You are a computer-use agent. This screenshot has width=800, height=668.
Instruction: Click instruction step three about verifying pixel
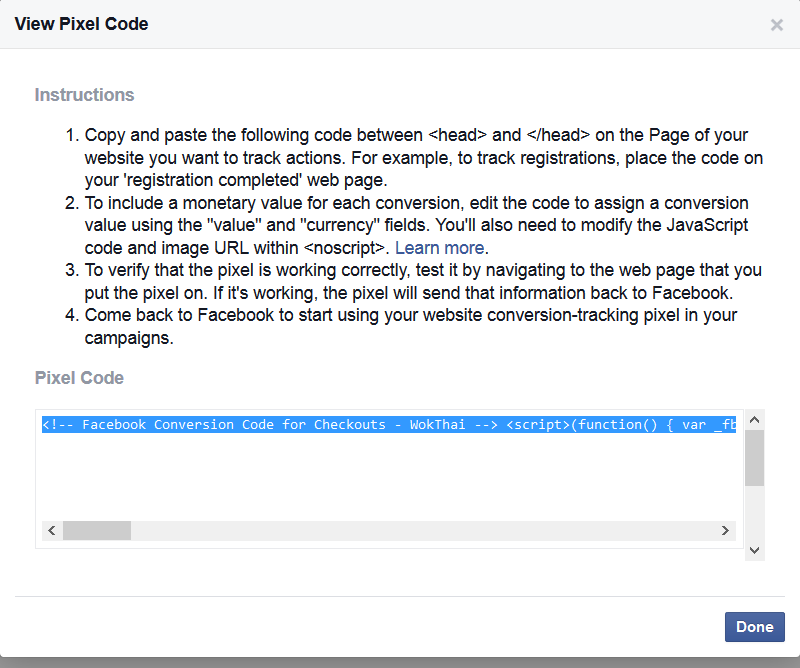[x=413, y=281]
